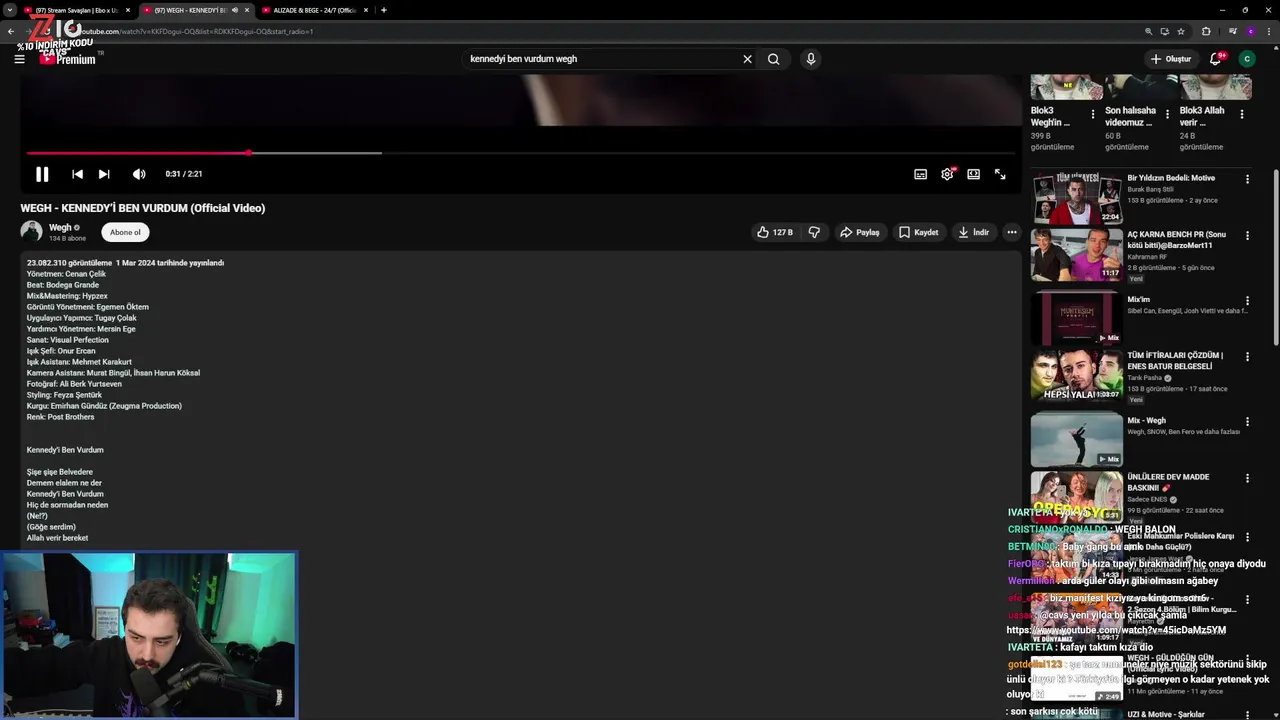1280x720 pixels.
Task: Open options for AÇ KARNA BENCH PR
Action: (1247, 236)
